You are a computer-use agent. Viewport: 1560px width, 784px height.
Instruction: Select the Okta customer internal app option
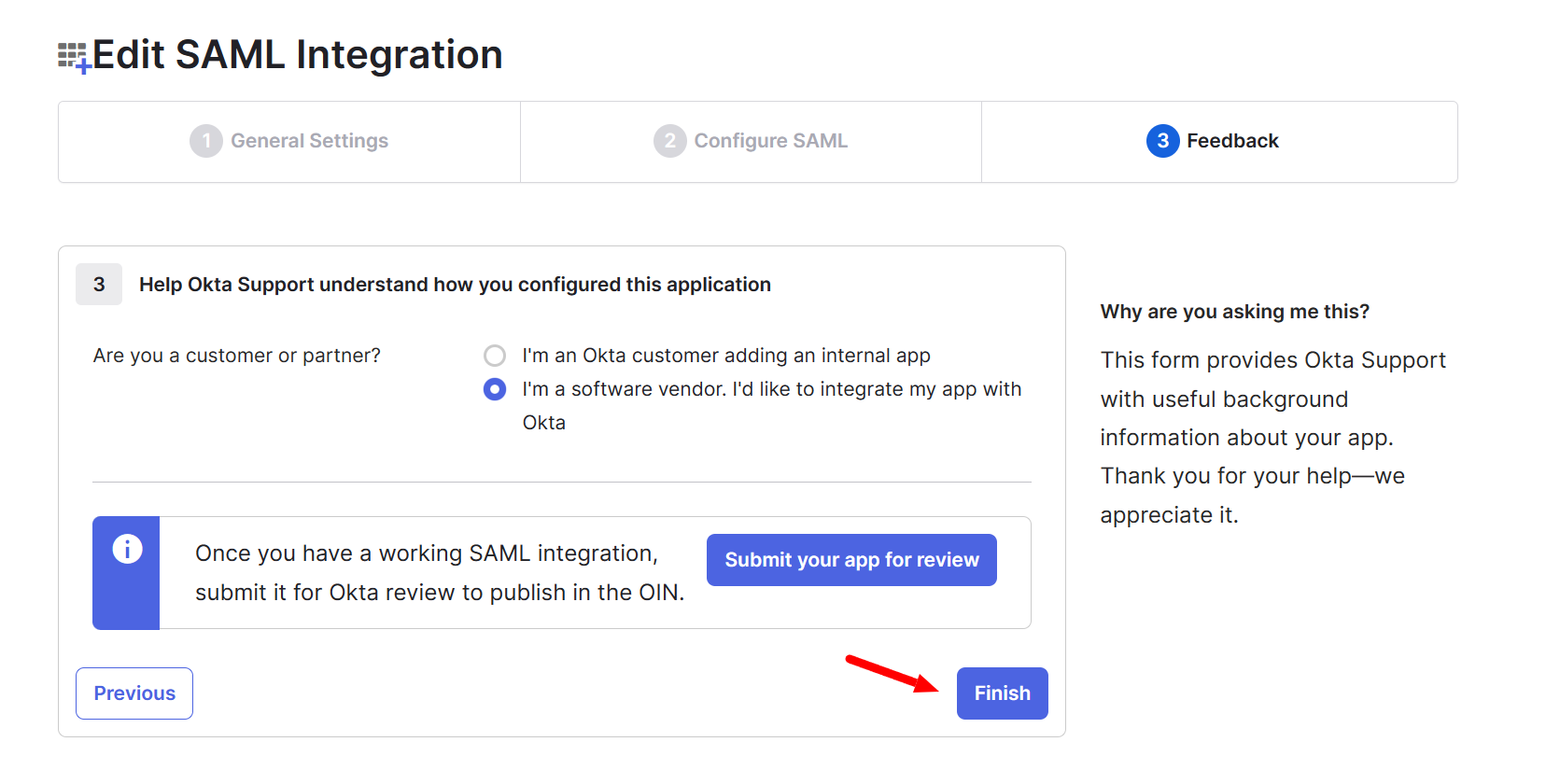click(495, 356)
